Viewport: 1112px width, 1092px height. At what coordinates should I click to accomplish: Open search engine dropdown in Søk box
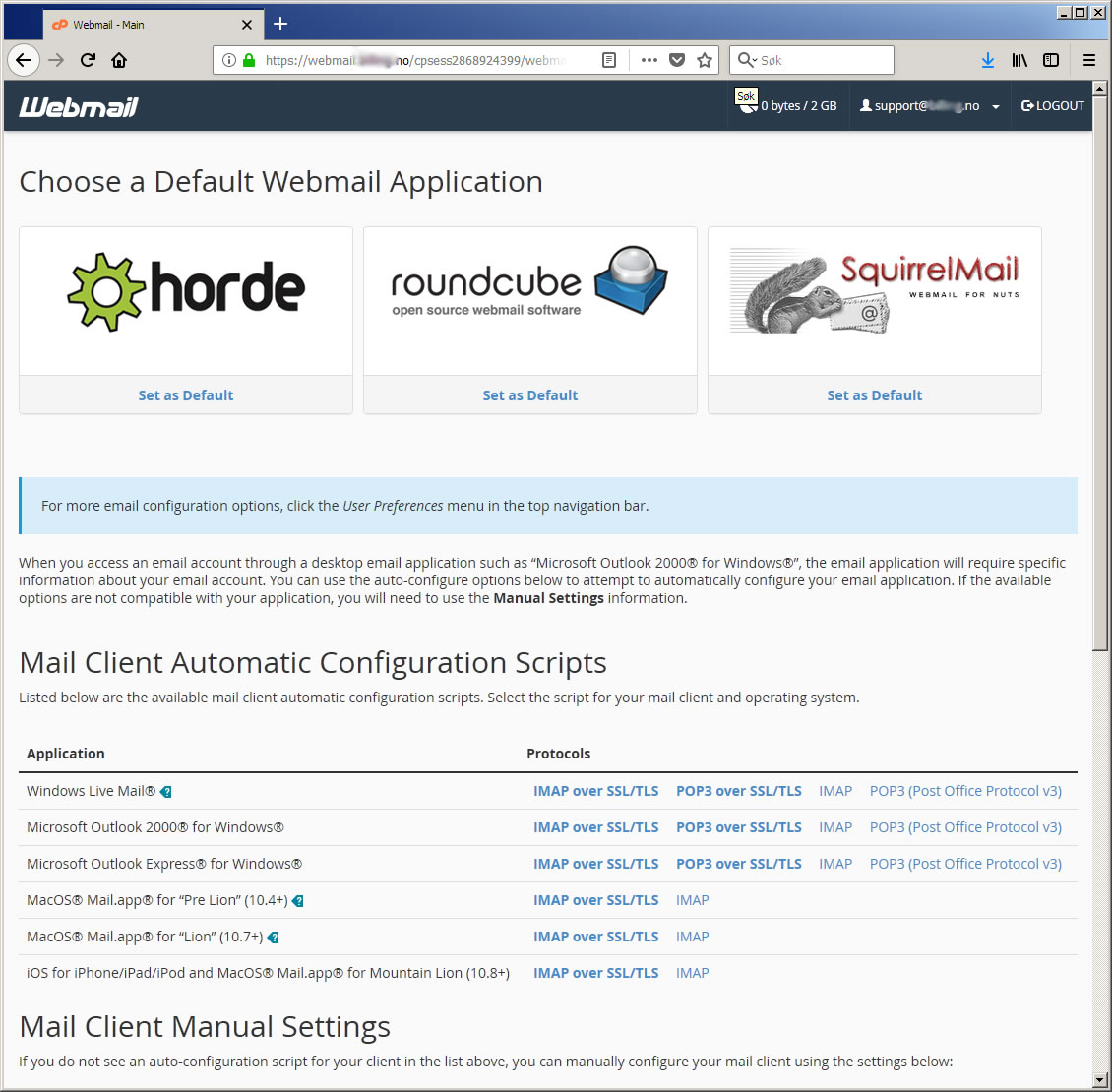click(748, 60)
